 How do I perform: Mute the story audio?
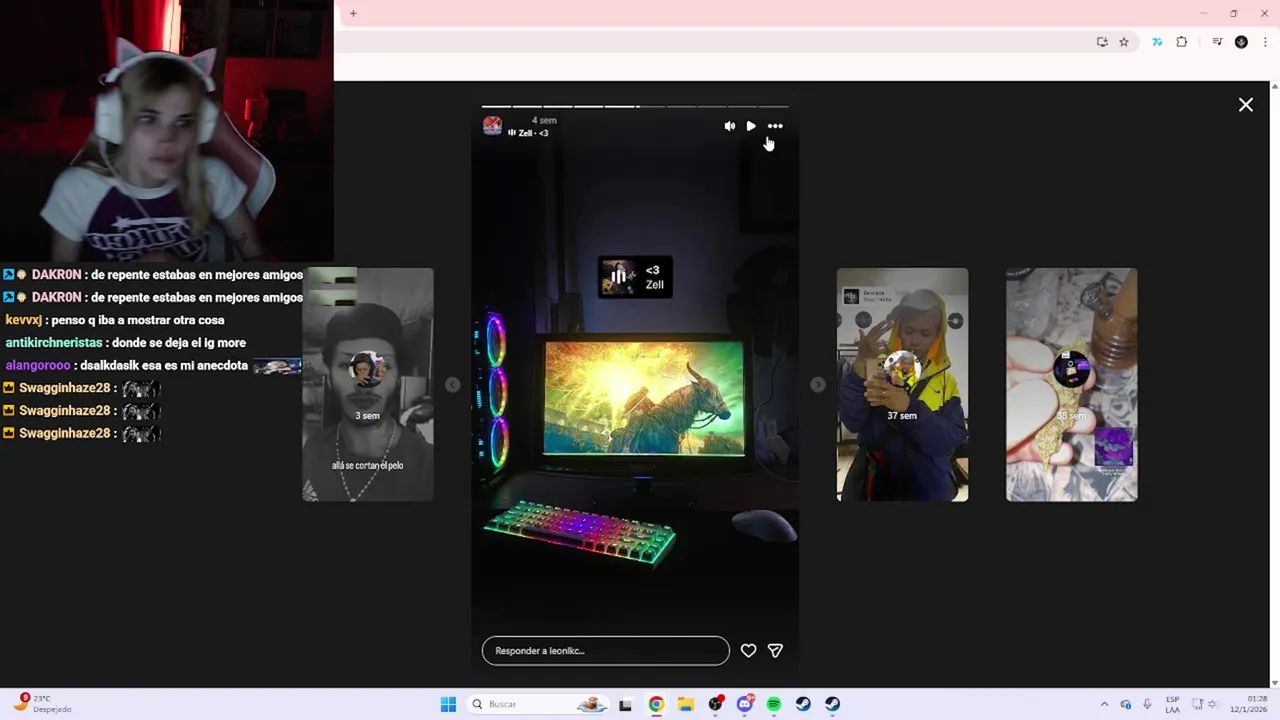click(730, 126)
